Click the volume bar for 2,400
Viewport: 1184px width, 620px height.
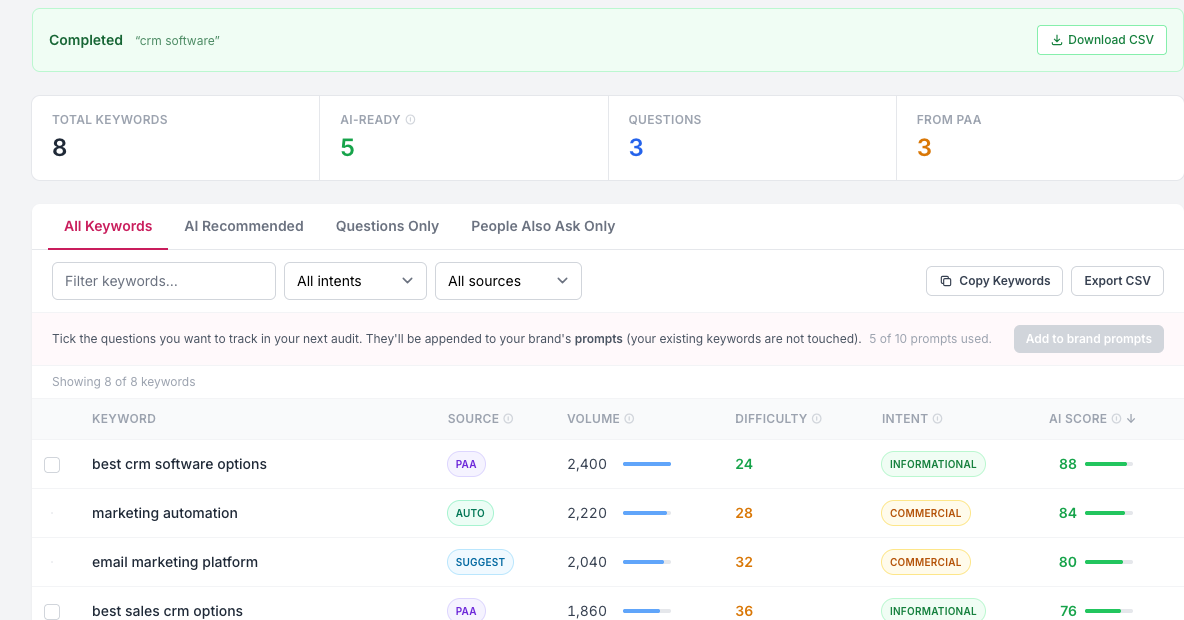click(647, 464)
